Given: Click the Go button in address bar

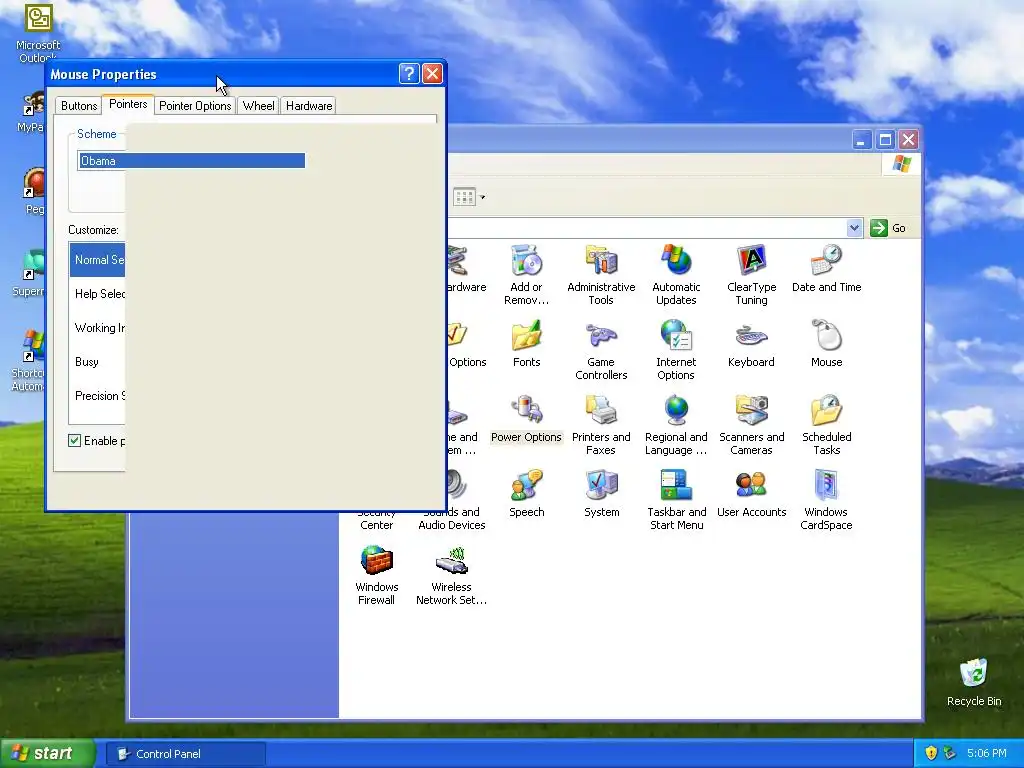Looking at the screenshot, I should pos(888,228).
